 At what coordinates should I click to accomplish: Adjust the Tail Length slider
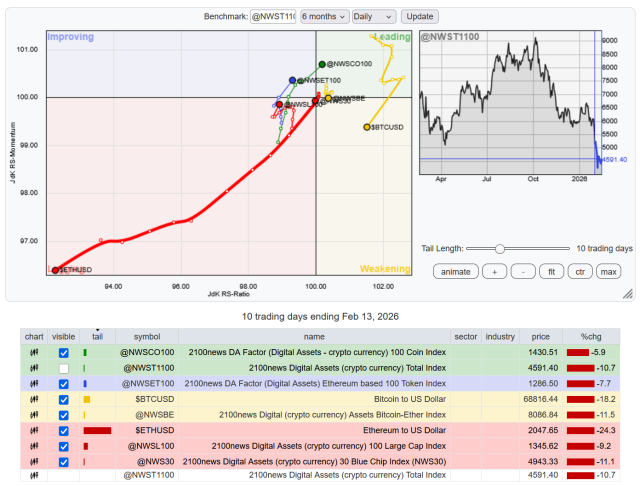pos(500,248)
